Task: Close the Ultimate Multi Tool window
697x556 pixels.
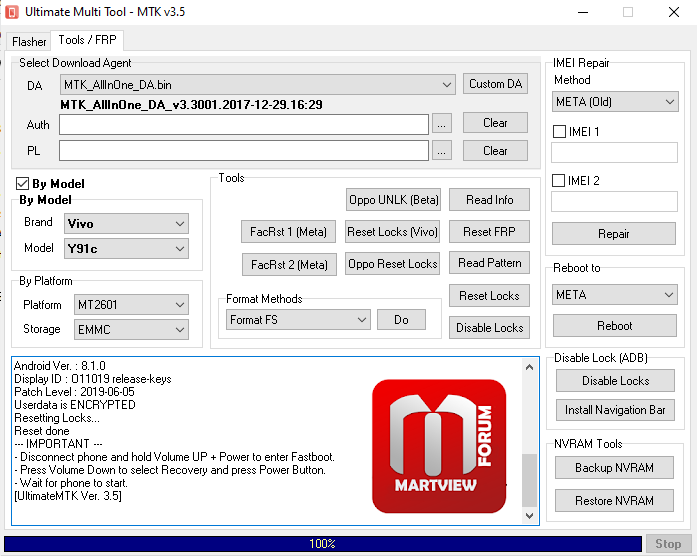Action: (x=674, y=12)
